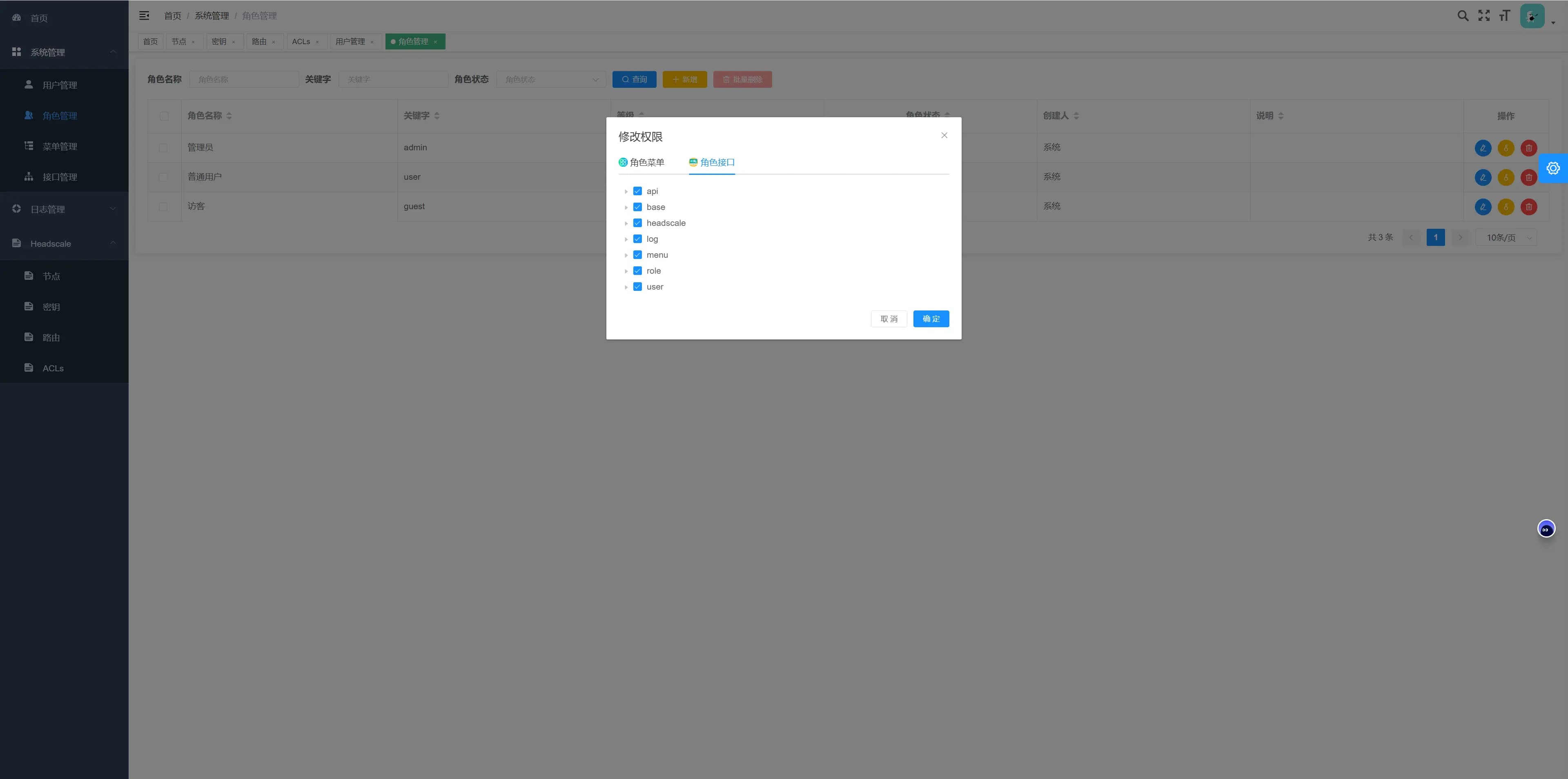Uncheck the api interface checkbox
Screen dimensions: 1568x779
[637, 191]
